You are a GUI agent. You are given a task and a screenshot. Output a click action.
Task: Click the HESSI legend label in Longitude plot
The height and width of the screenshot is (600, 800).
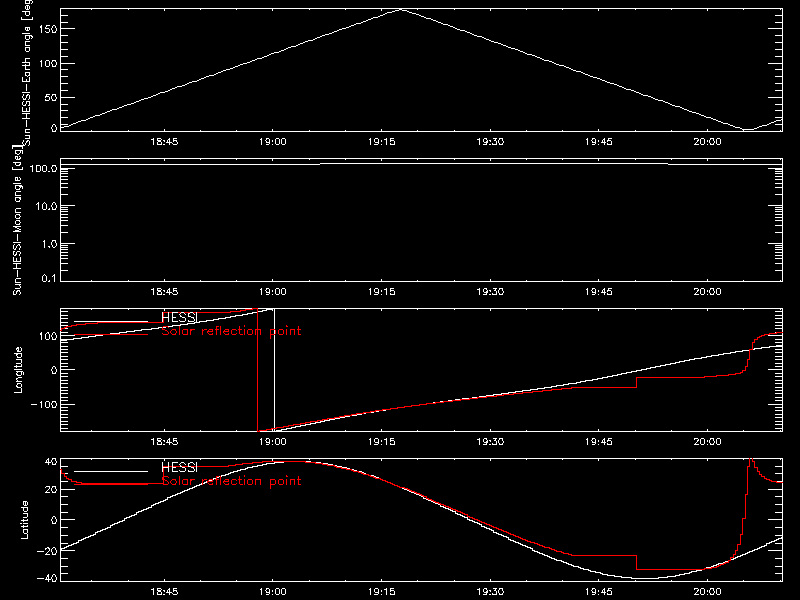(179, 317)
